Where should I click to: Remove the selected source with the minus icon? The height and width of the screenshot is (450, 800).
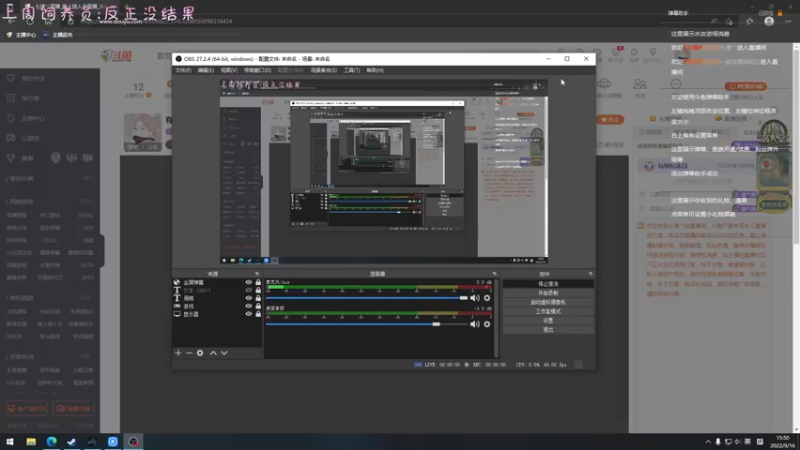pos(189,353)
